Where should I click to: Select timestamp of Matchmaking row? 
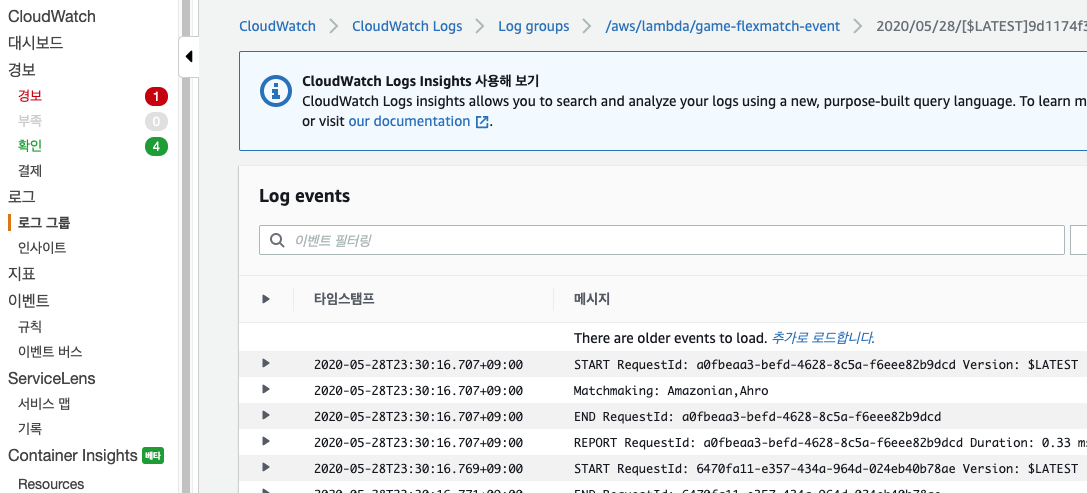point(418,390)
